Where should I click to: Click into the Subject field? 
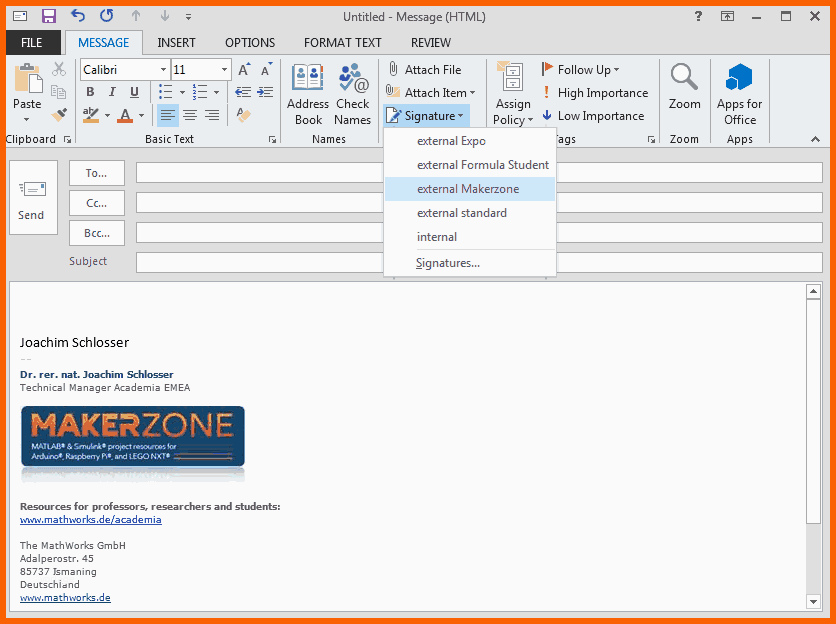[x=479, y=262]
